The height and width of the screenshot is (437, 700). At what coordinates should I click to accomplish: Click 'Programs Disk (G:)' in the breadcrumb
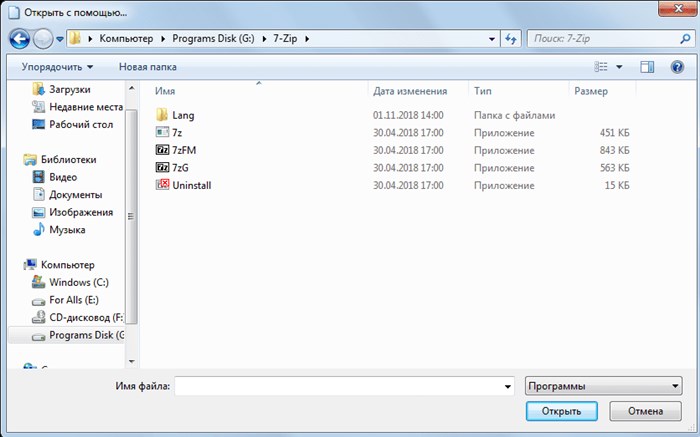(213, 39)
